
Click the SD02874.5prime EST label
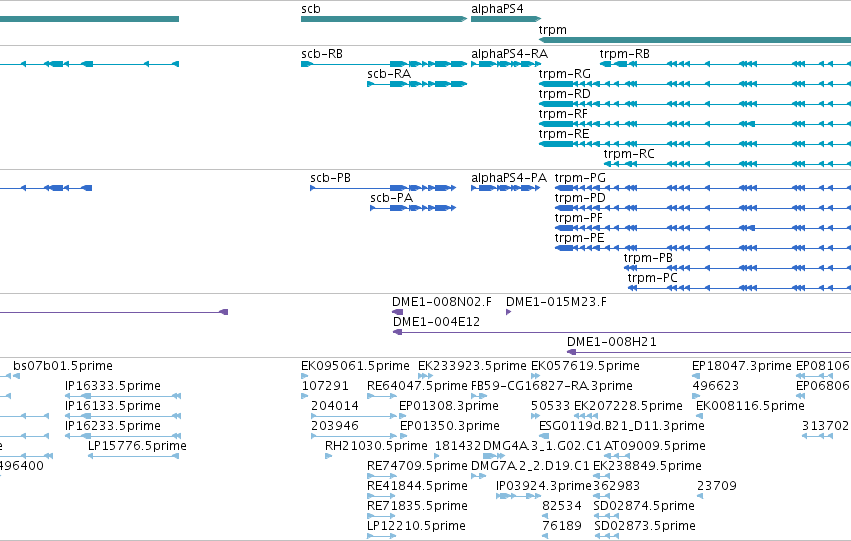tap(644, 506)
